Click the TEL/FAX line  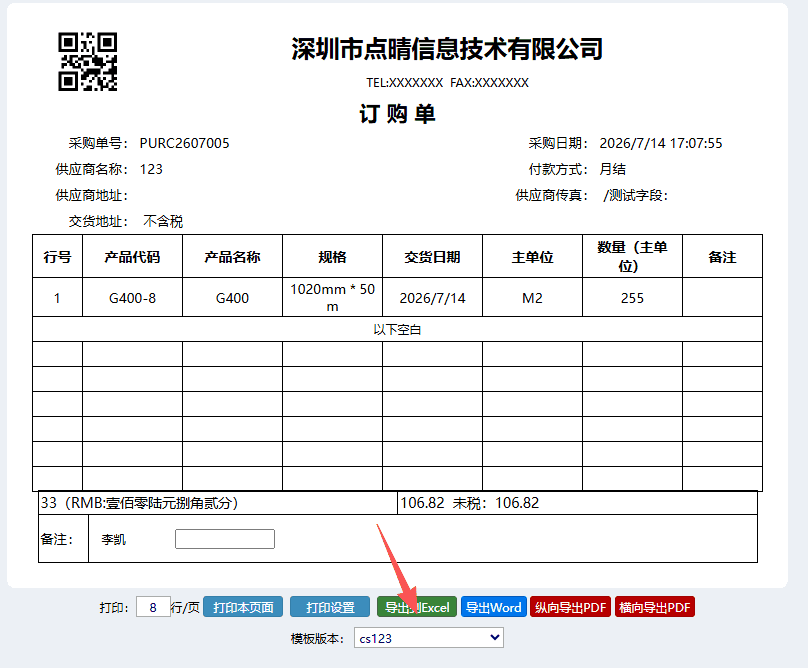click(447, 82)
